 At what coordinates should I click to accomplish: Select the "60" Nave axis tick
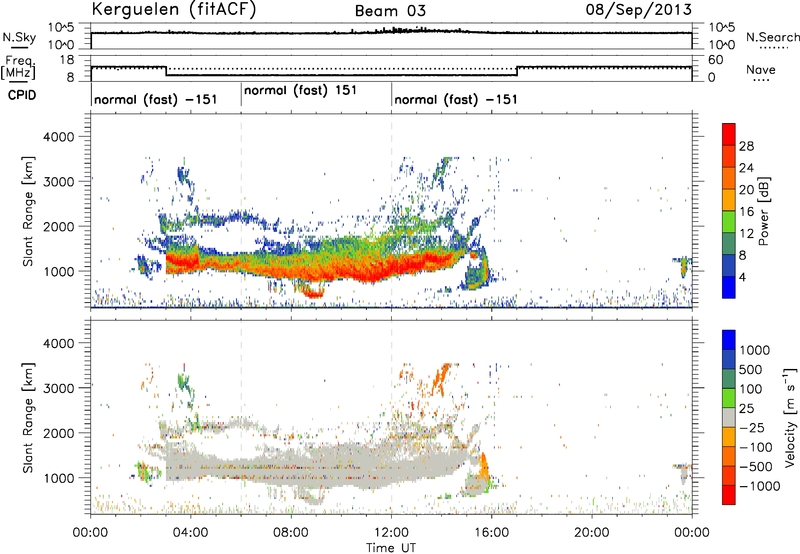(716, 60)
